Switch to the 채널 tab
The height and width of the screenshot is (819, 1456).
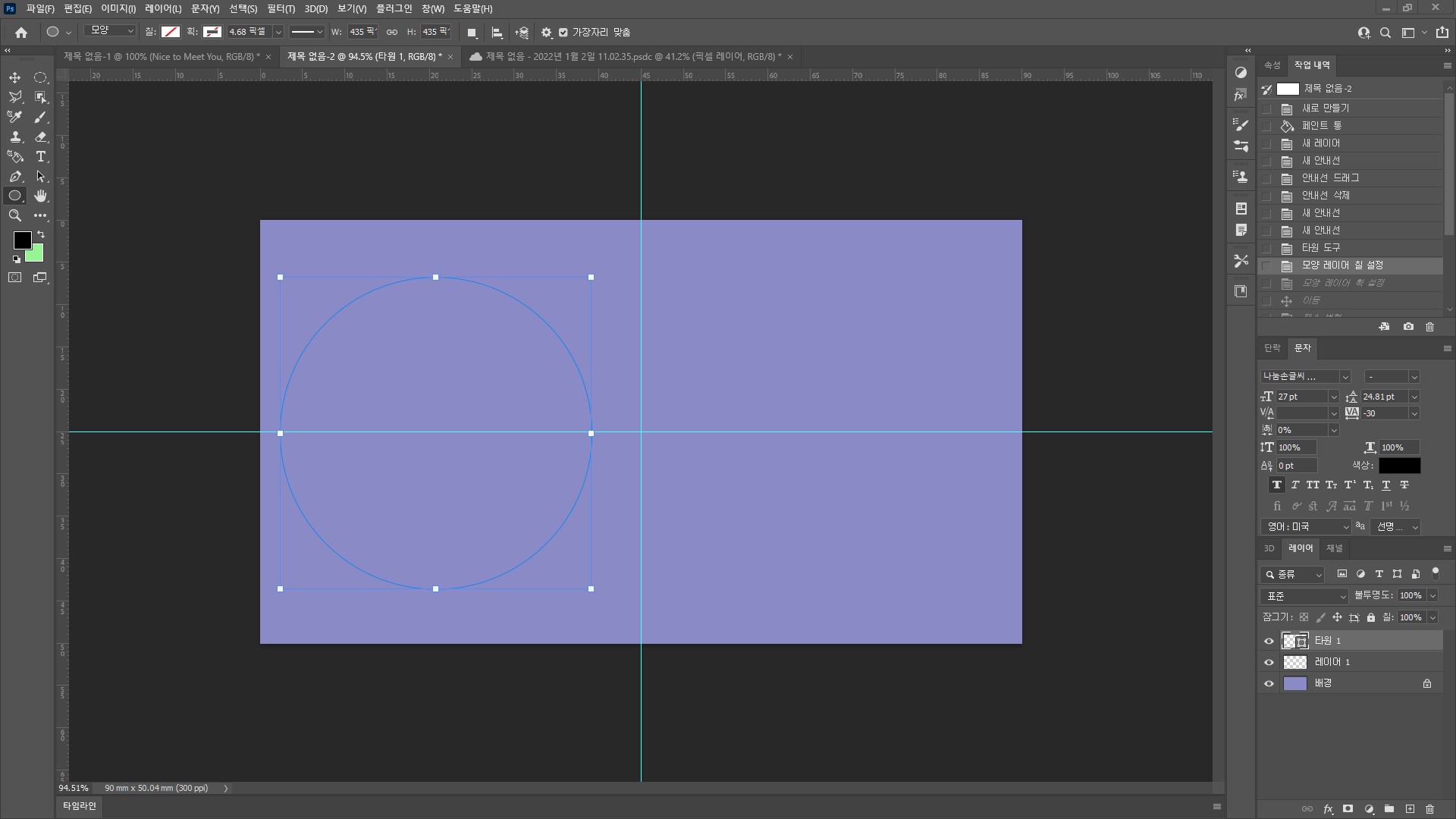coord(1334,548)
